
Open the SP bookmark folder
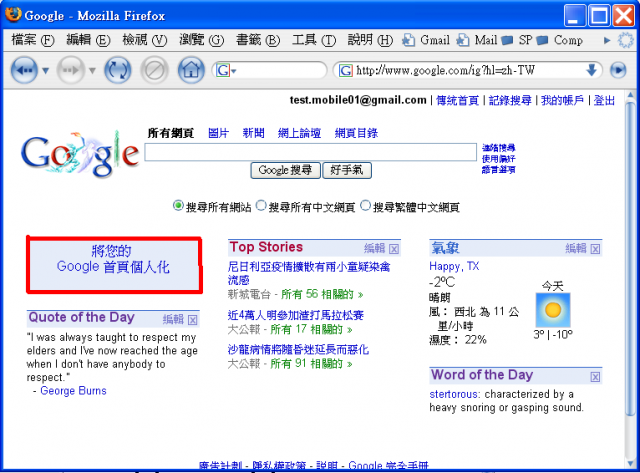point(517,40)
